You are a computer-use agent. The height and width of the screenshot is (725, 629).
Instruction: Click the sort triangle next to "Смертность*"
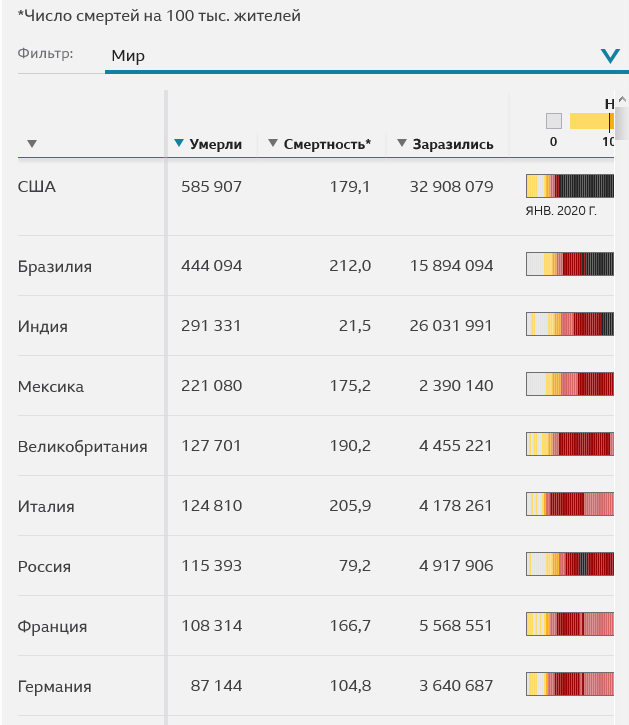coord(273,143)
